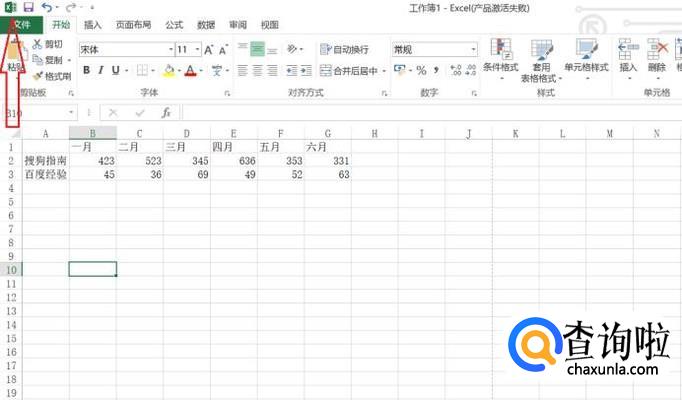This screenshot has width=682, height=400.
Task: Open font color dropdown arrow
Action: [201, 70]
